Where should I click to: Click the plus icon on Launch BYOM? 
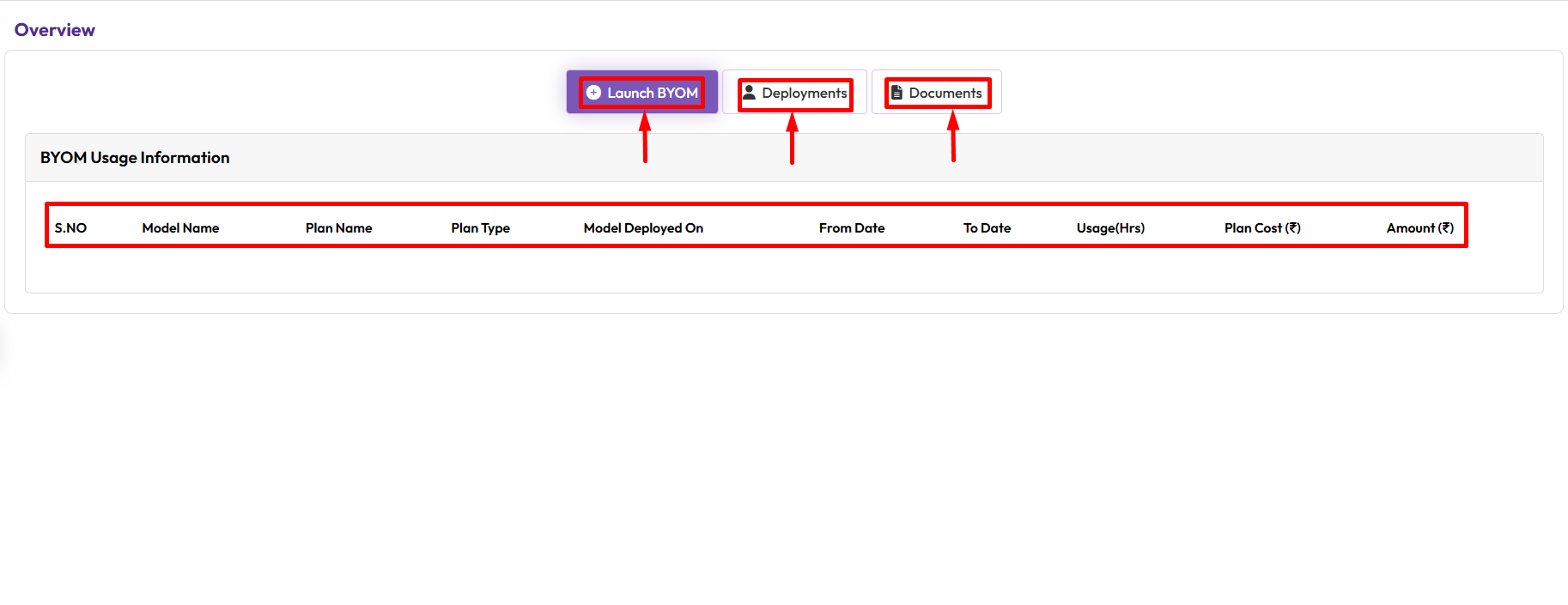click(x=593, y=93)
